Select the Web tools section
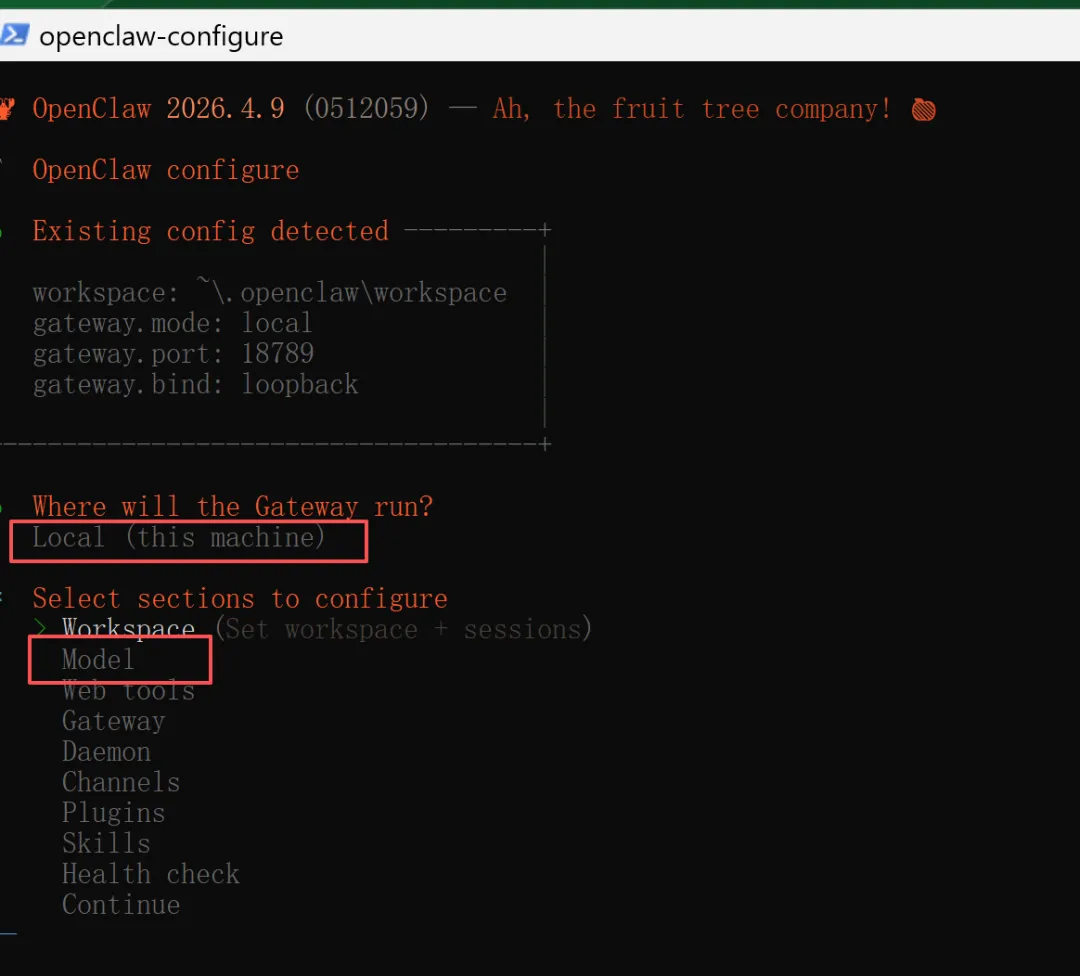The width and height of the screenshot is (1080, 976). [128, 690]
